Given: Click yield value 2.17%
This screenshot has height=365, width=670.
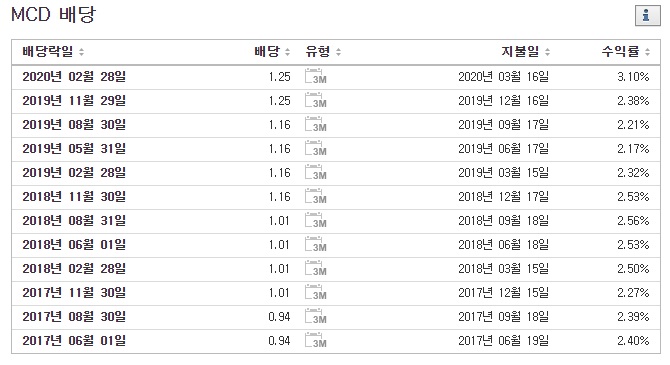Looking at the screenshot, I should 633,148.
